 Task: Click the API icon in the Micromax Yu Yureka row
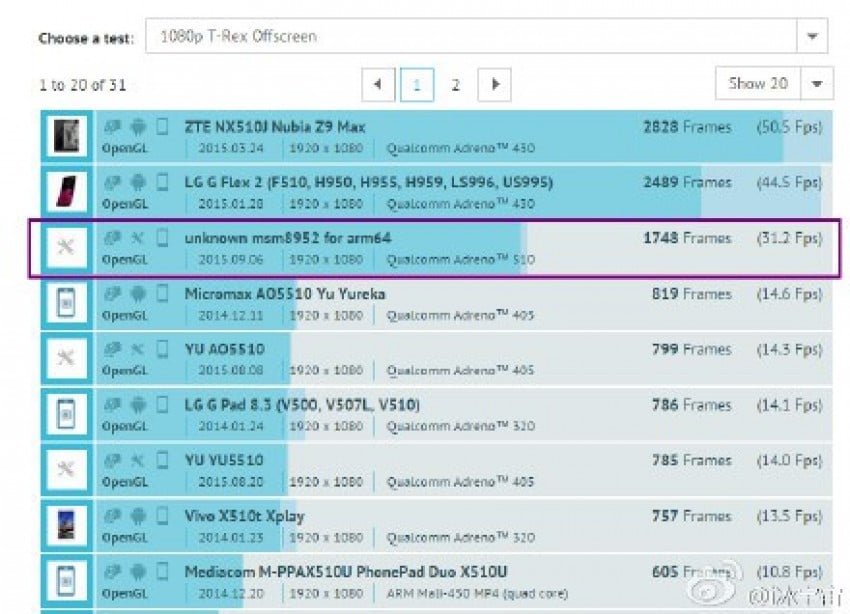[x=112, y=293]
